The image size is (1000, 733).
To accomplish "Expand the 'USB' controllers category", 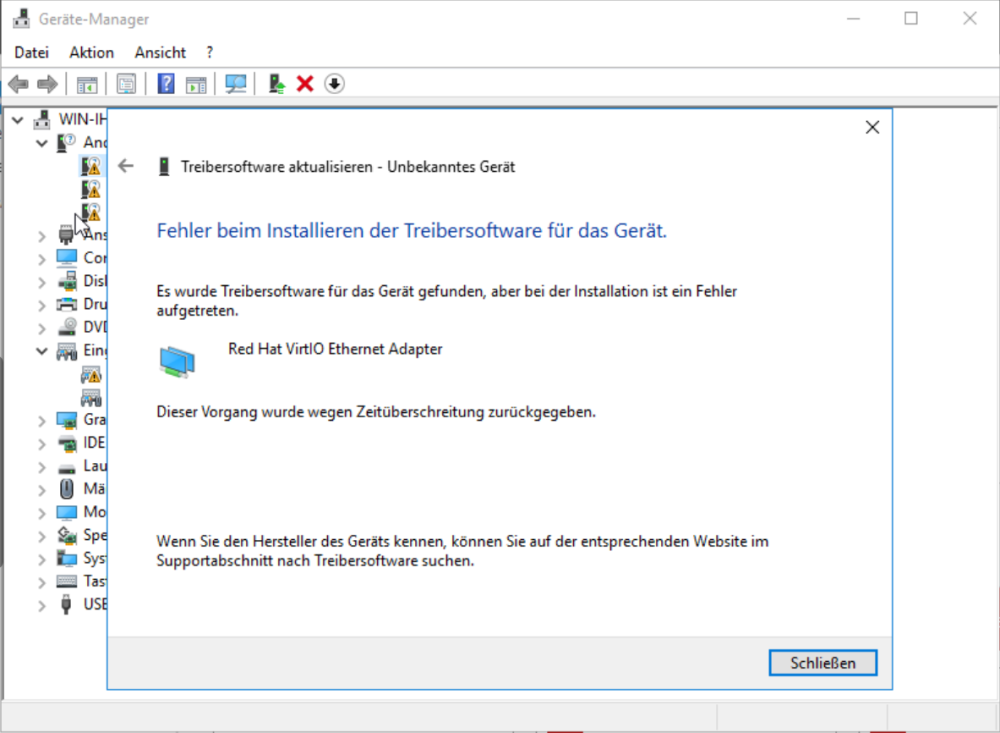I will (x=41, y=605).
